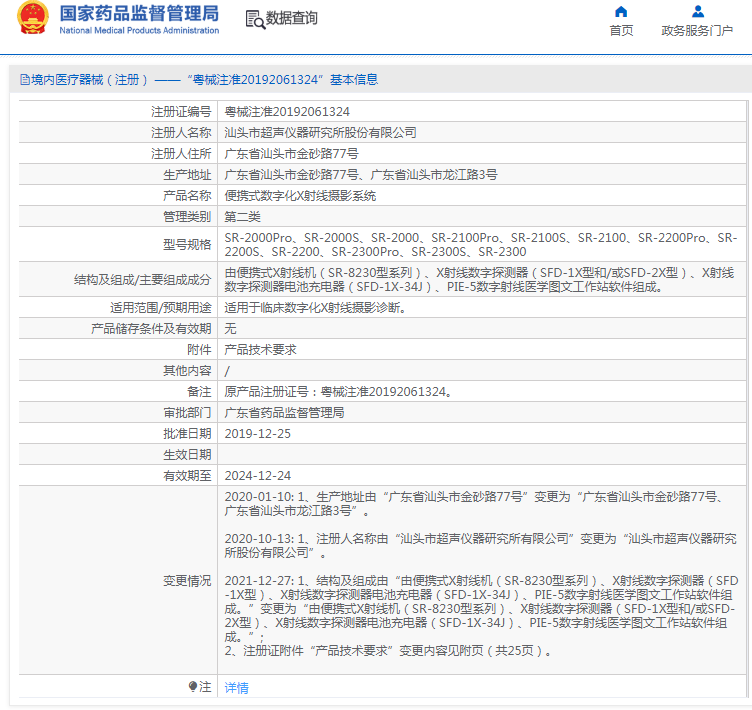Click the 政务服务门户 user icon
Image resolution: width=752 pixels, height=710 pixels.
click(698, 11)
